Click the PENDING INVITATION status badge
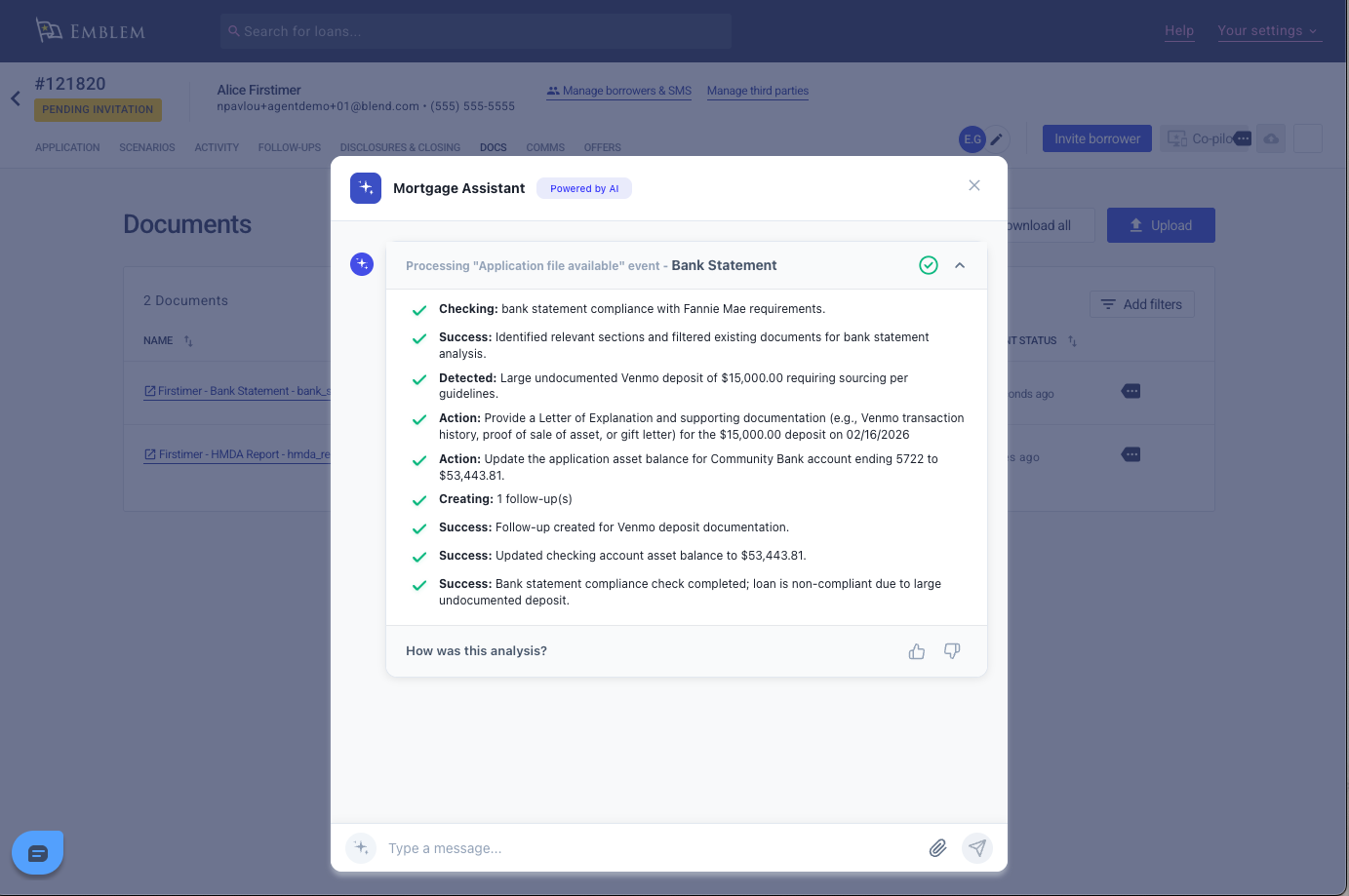 point(98,109)
